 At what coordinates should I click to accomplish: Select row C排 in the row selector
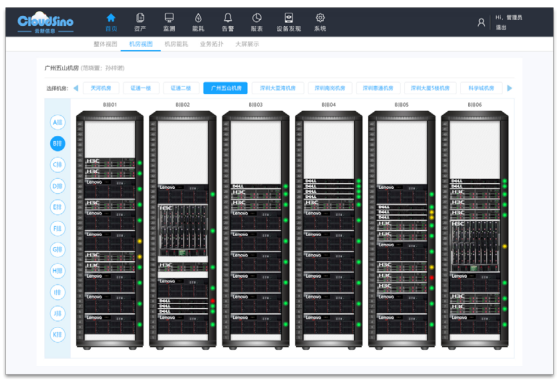point(58,165)
